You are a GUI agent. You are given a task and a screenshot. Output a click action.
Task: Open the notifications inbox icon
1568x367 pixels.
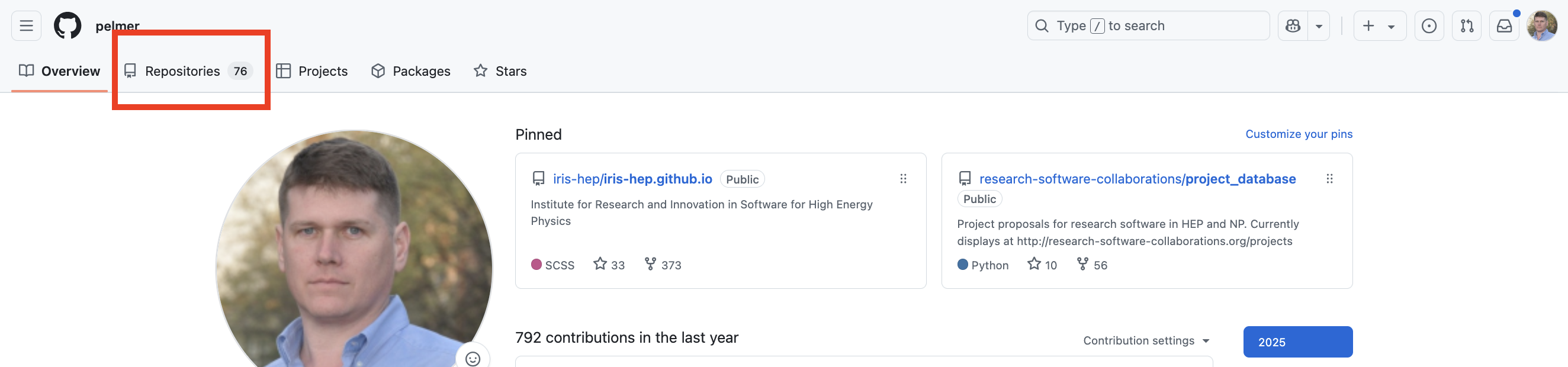click(x=1504, y=25)
